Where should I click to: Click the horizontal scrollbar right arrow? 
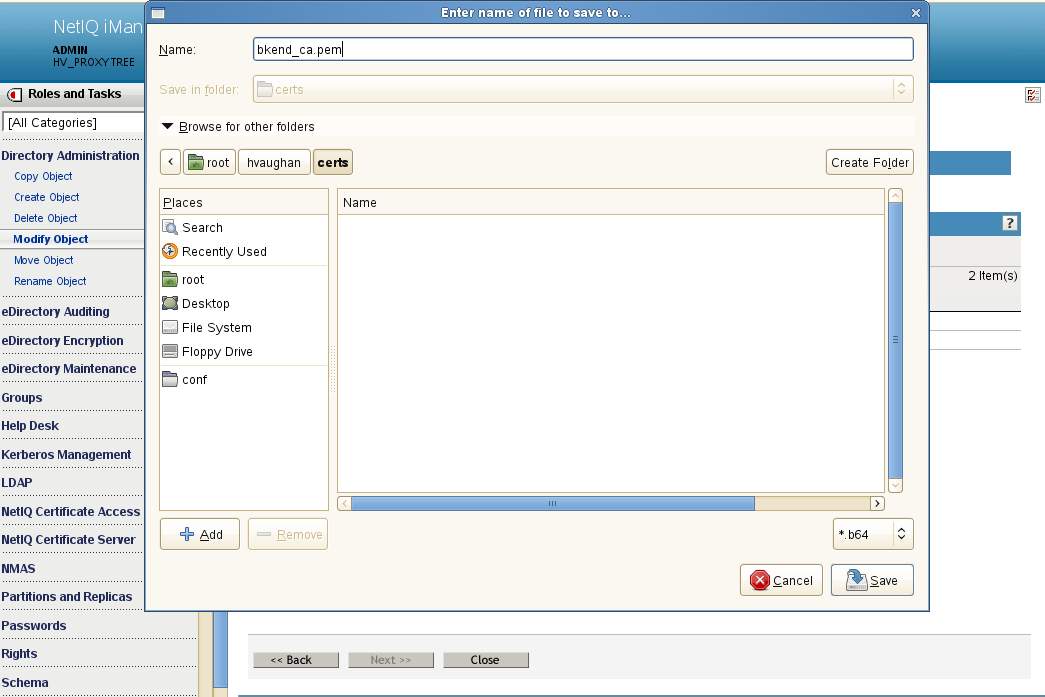(x=877, y=504)
